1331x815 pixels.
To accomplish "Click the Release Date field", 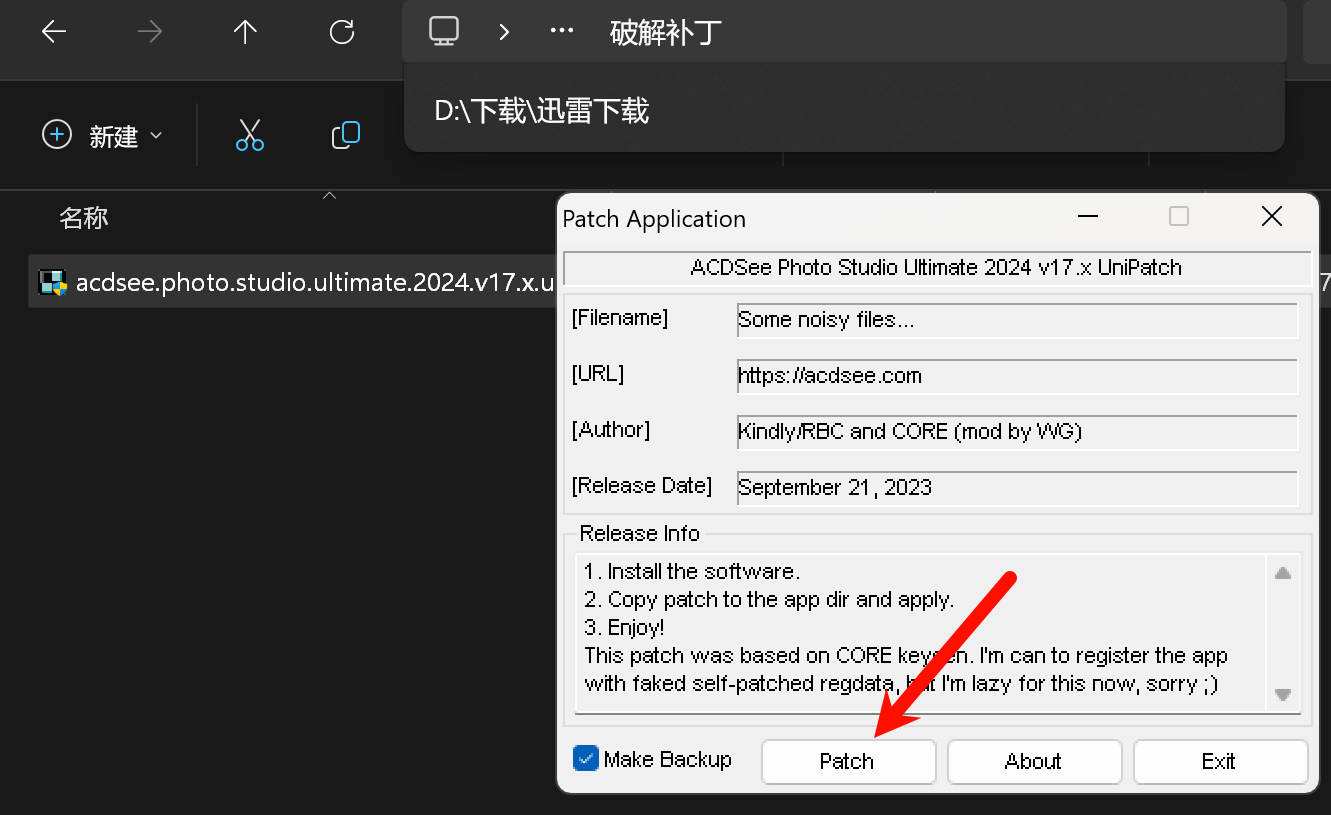I will tap(1017, 488).
